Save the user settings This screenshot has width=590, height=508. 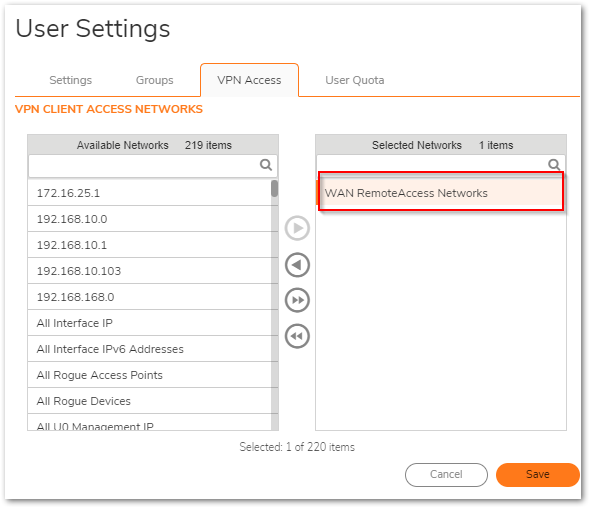tap(538, 475)
